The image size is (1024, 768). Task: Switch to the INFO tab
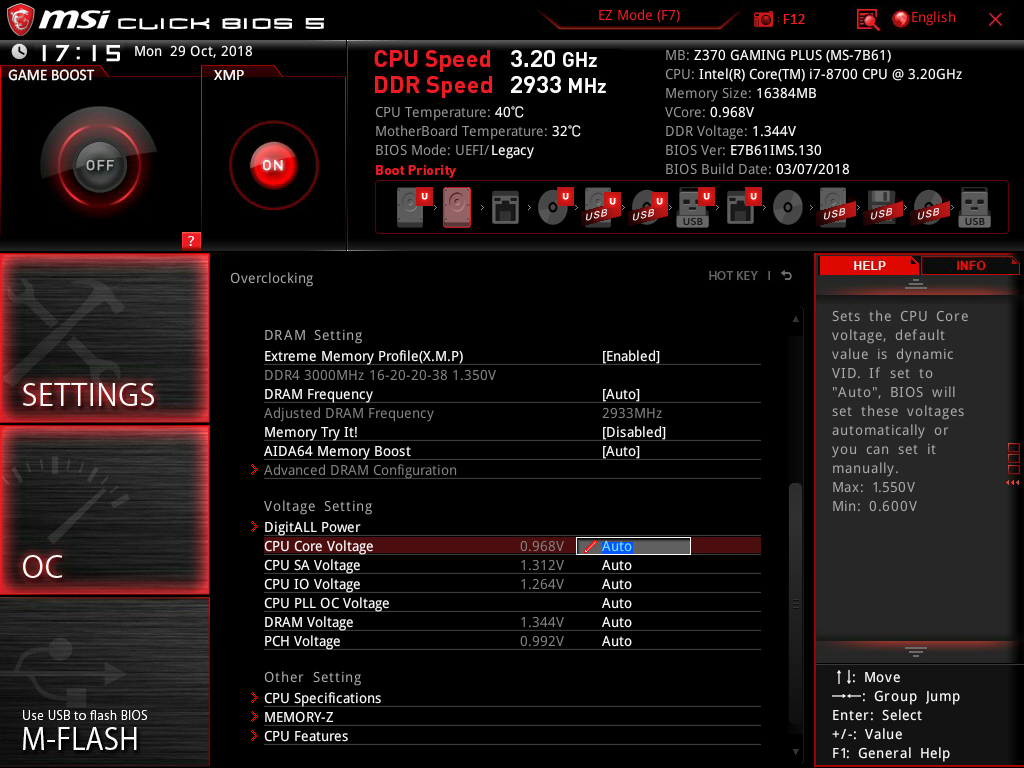tap(970, 265)
